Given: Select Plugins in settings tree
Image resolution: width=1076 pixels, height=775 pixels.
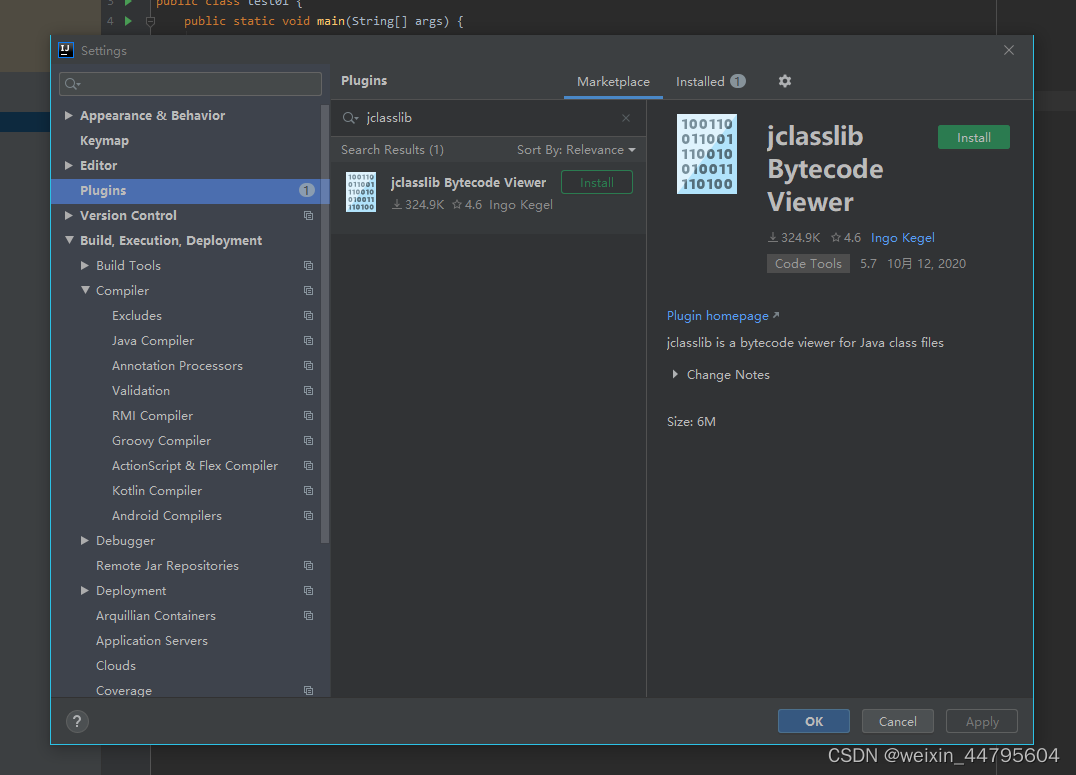Looking at the screenshot, I should (190, 191).
